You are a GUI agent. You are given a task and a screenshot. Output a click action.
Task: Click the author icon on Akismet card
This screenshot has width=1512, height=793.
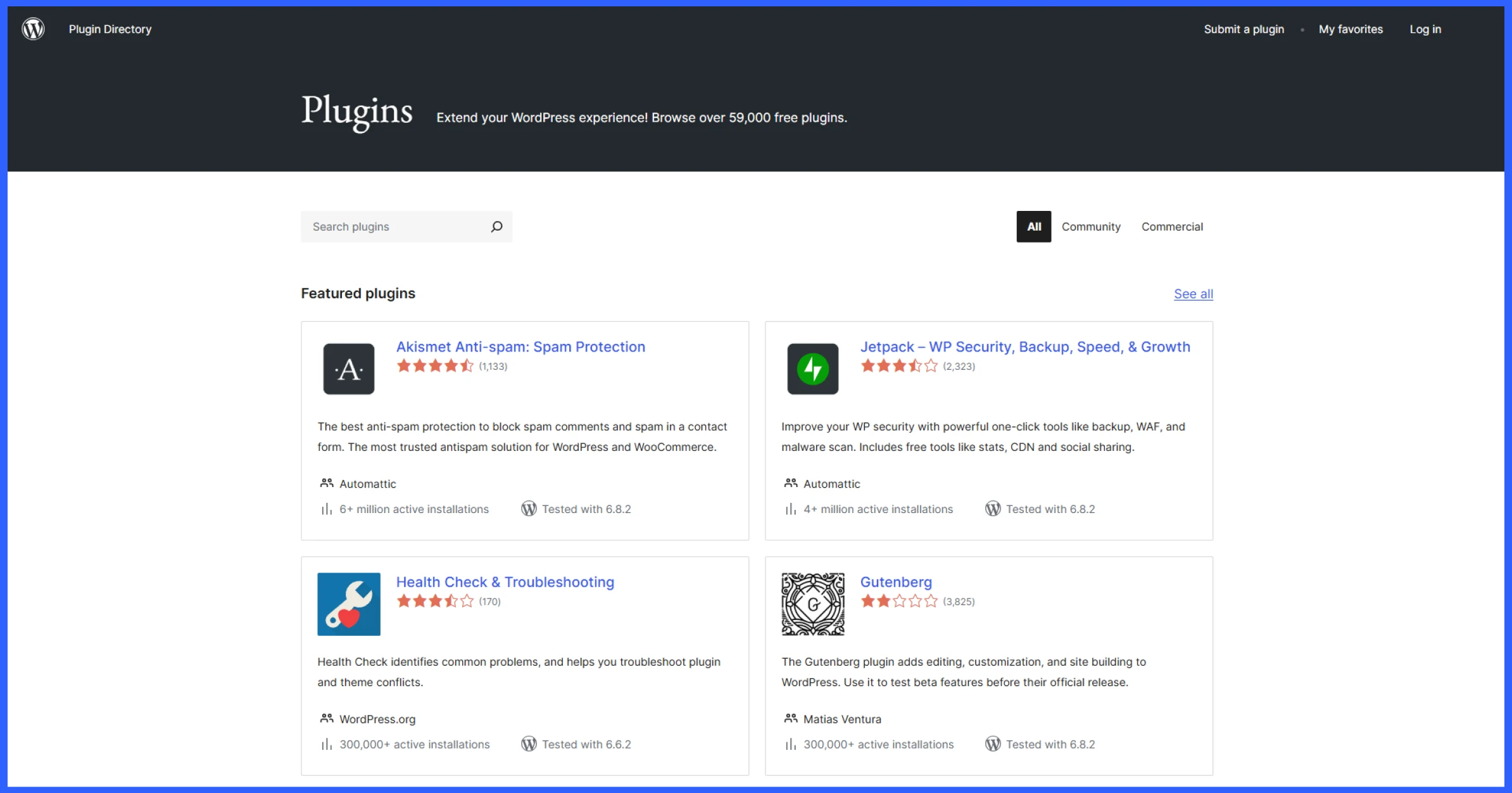327,483
